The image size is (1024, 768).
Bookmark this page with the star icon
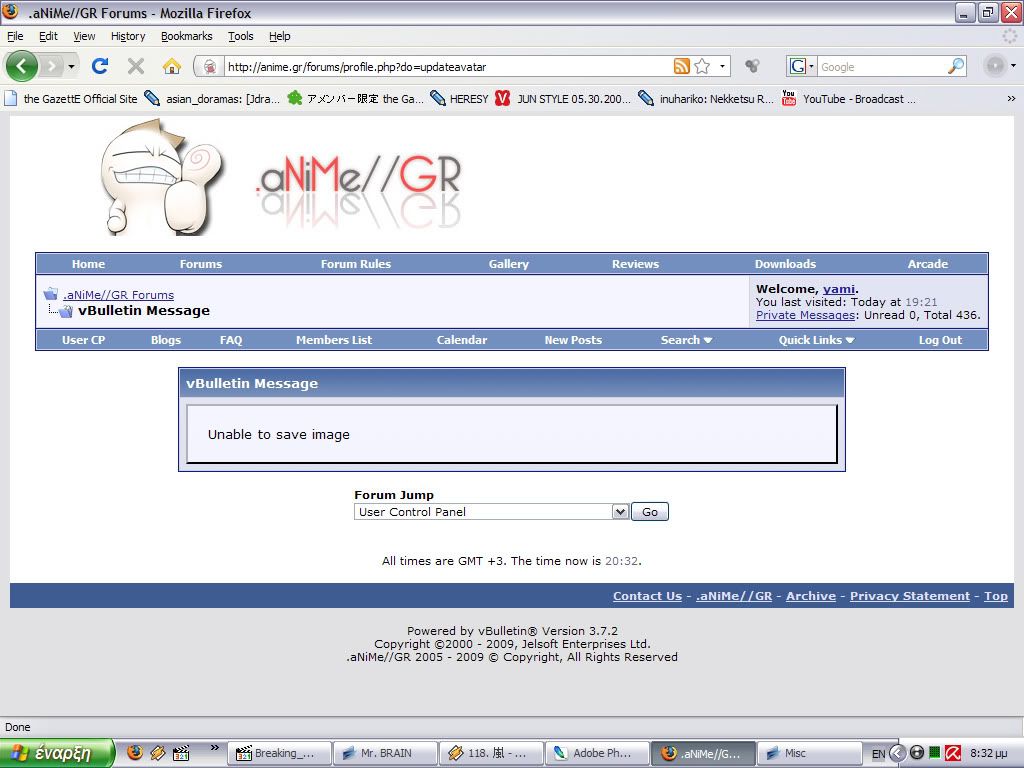(702, 66)
